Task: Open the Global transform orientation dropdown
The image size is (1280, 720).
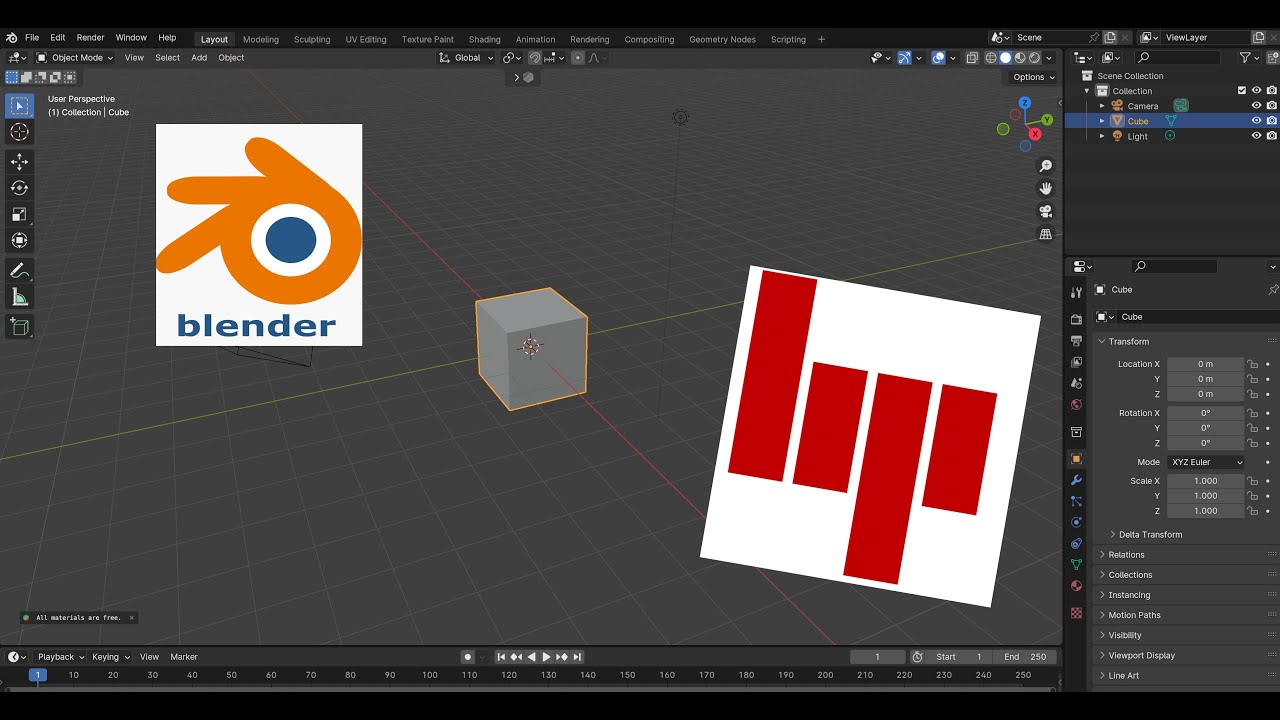Action: pos(467,58)
